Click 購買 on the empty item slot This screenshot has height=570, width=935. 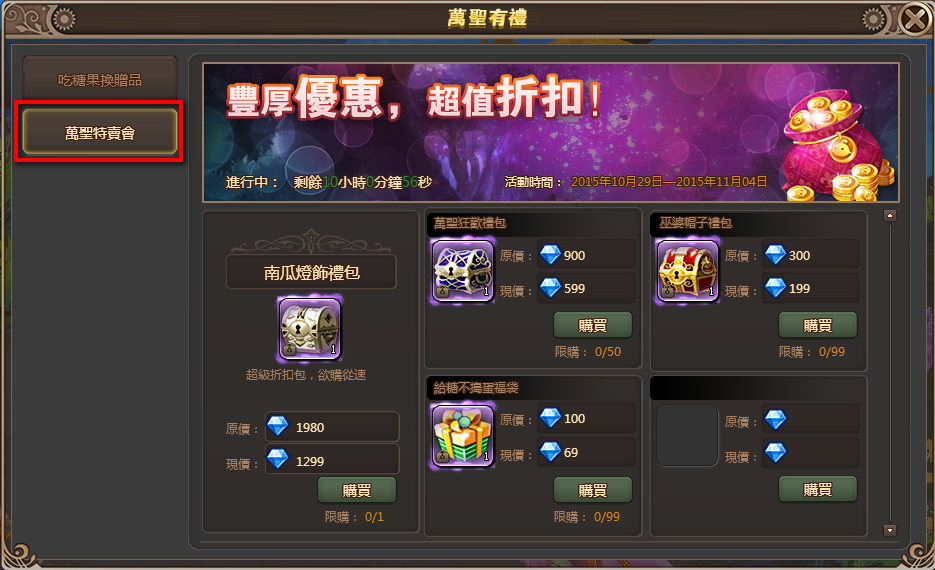pyautogui.click(x=817, y=489)
